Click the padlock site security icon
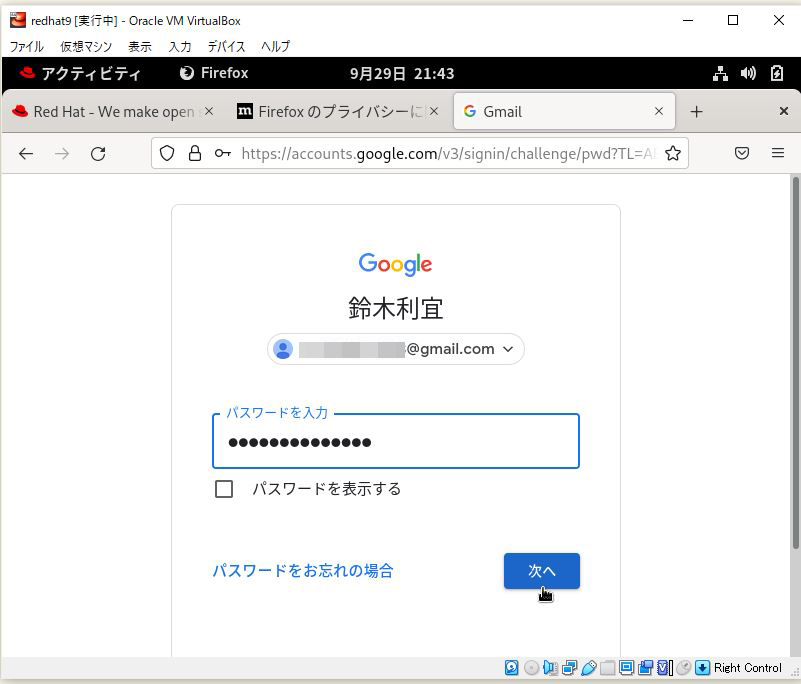The height and width of the screenshot is (684, 801). tap(195, 153)
